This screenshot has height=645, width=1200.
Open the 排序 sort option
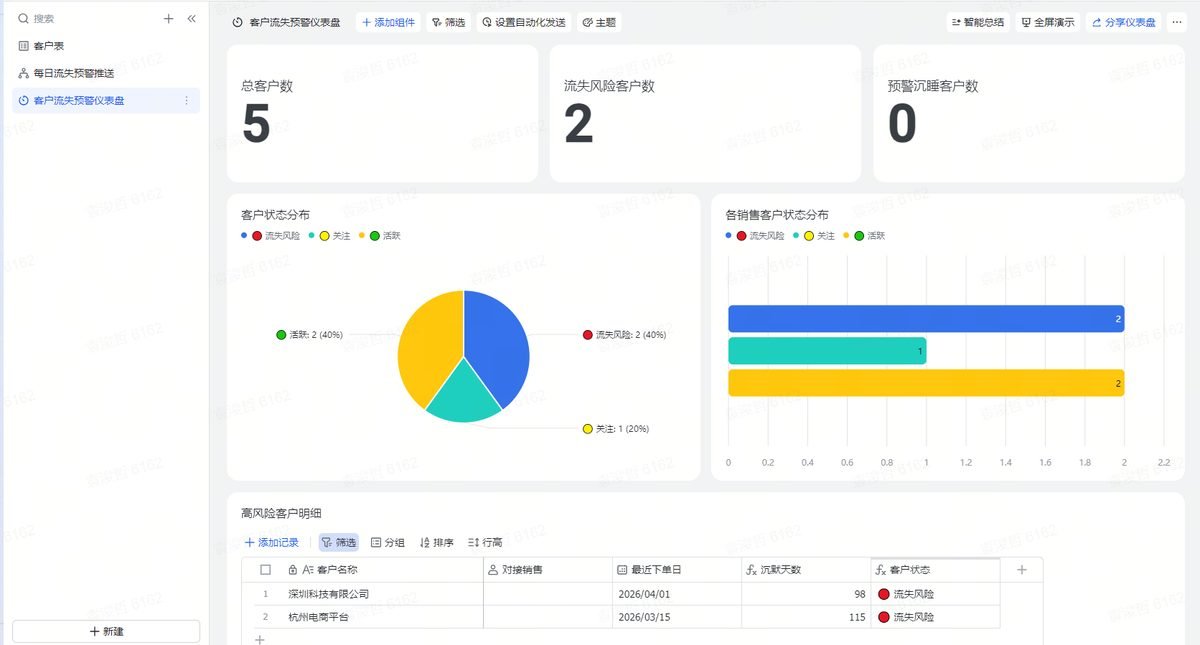[436, 542]
